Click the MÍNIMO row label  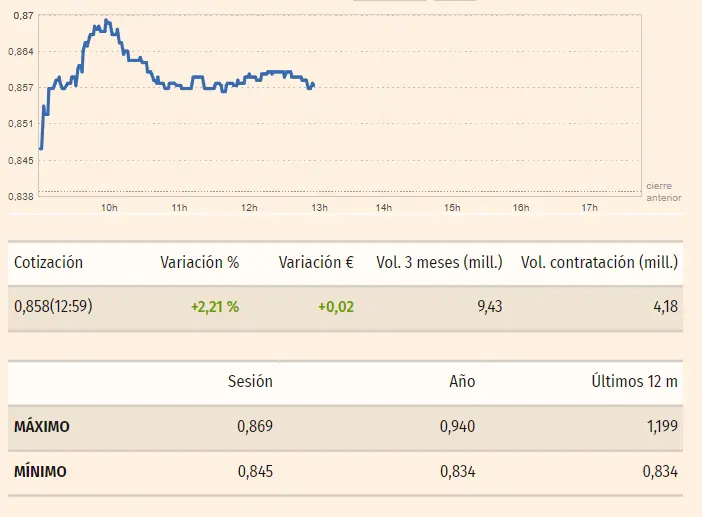point(40,472)
